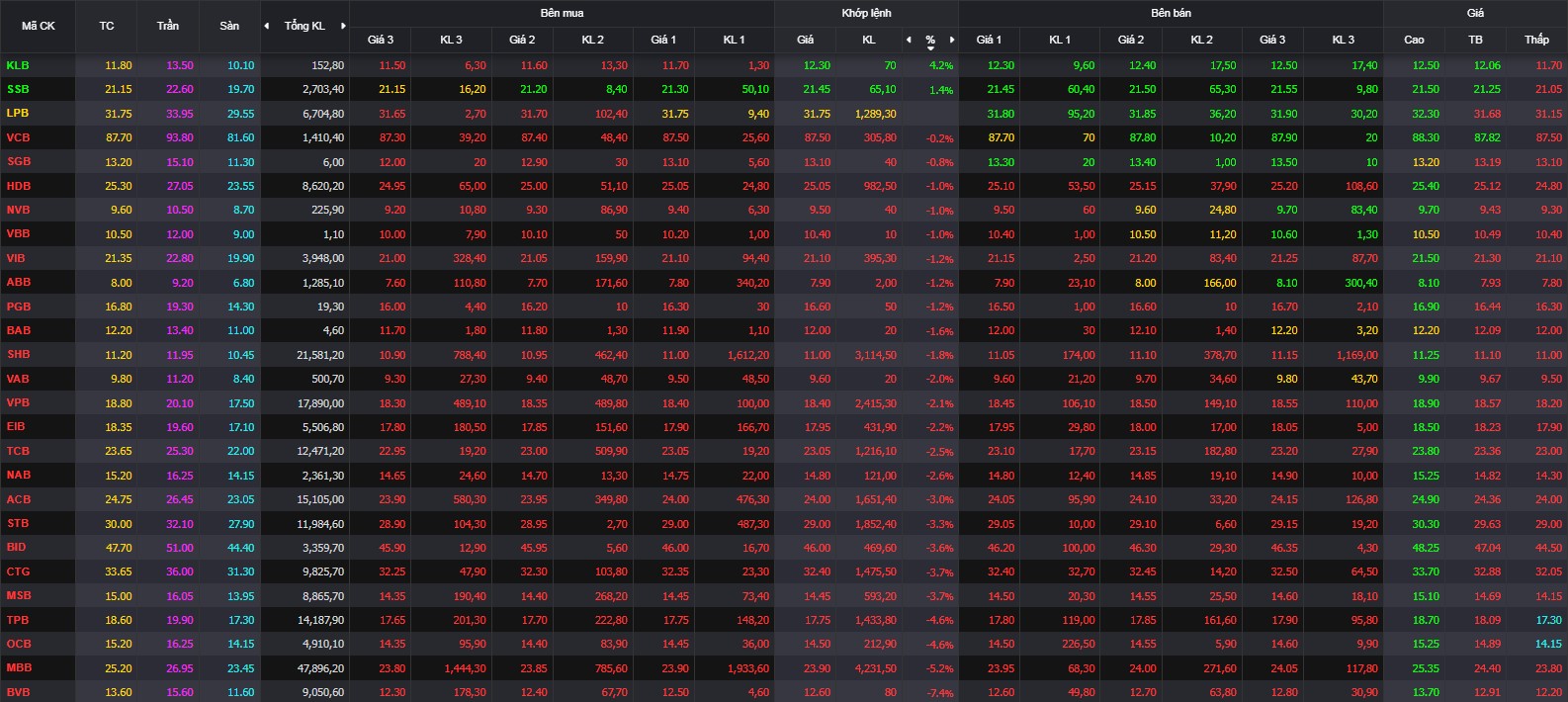
Task: Click the left arrow beside Tổng KL
Action: click(x=266, y=26)
